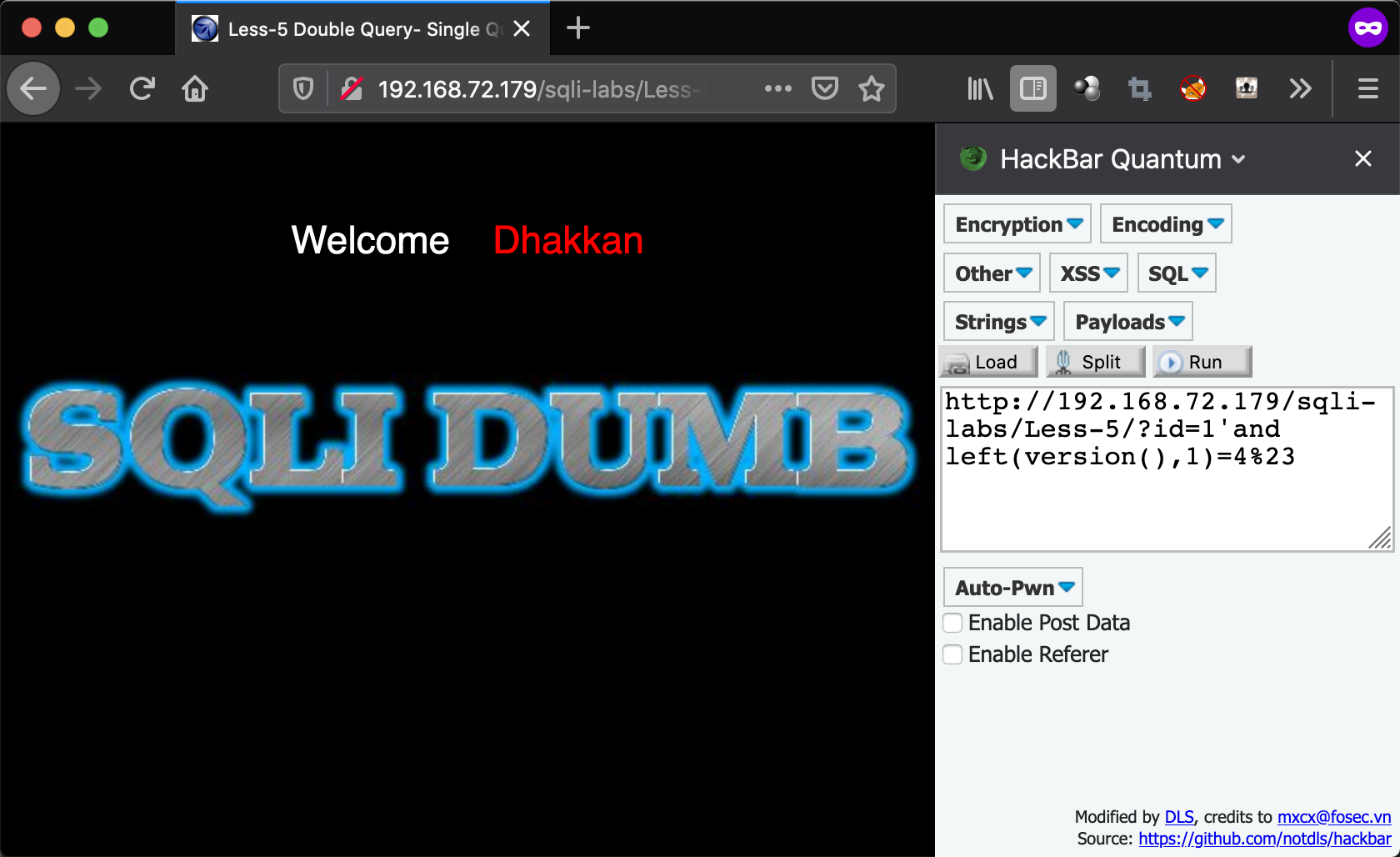Open the Auto-Pwn dropdown
Screen dimensions: 1400x857
click(1012, 588)
